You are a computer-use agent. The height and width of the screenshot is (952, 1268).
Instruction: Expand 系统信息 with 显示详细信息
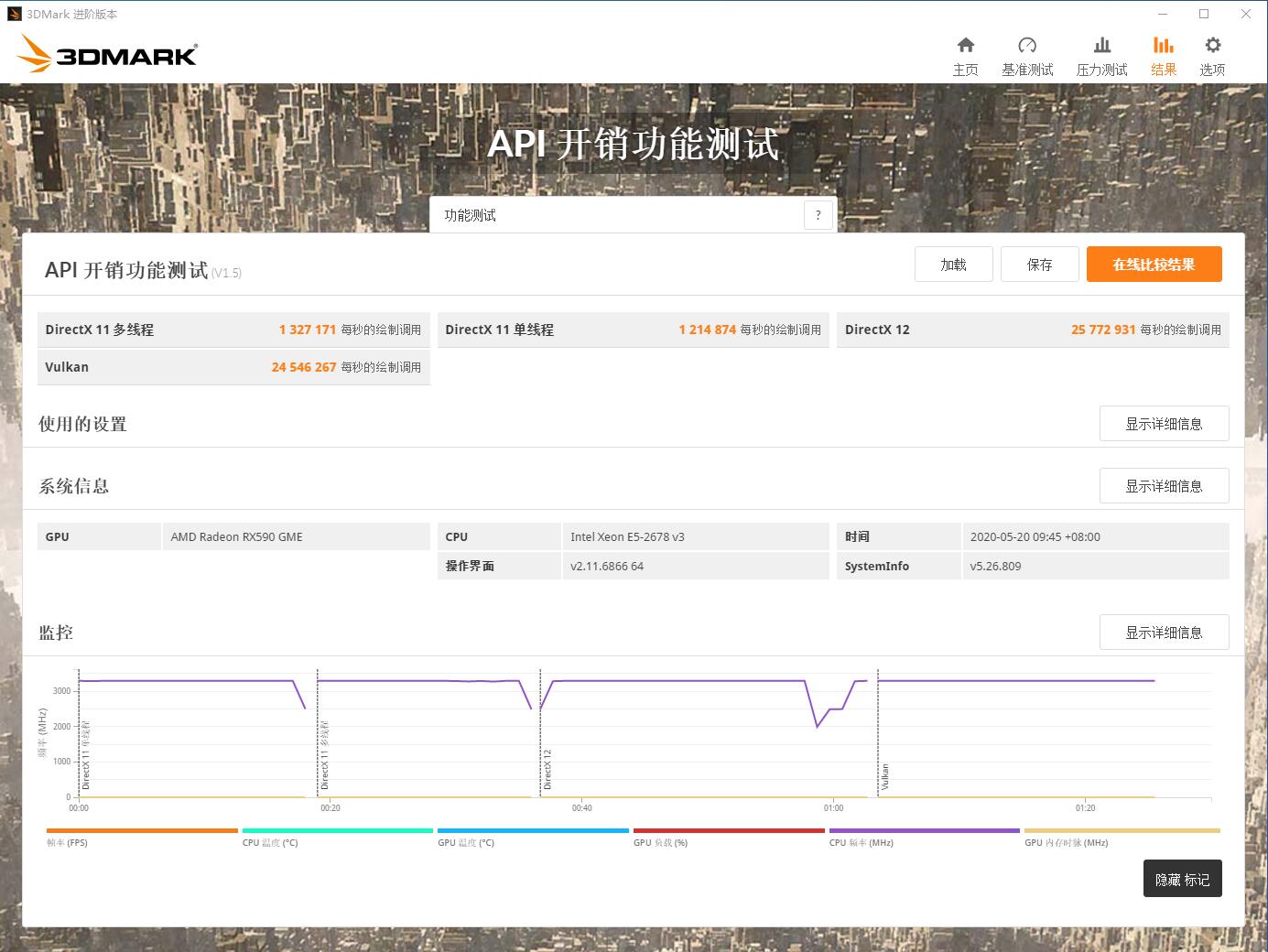pyautogui.click(x=1164, y=485)
